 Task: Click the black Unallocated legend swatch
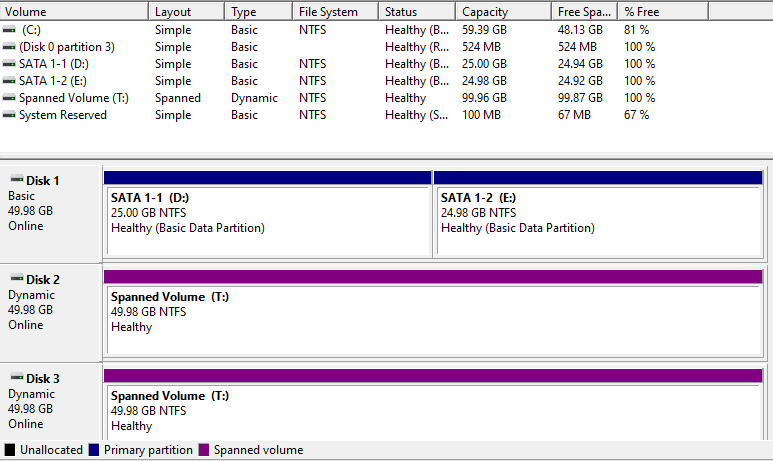coord(9,450)
